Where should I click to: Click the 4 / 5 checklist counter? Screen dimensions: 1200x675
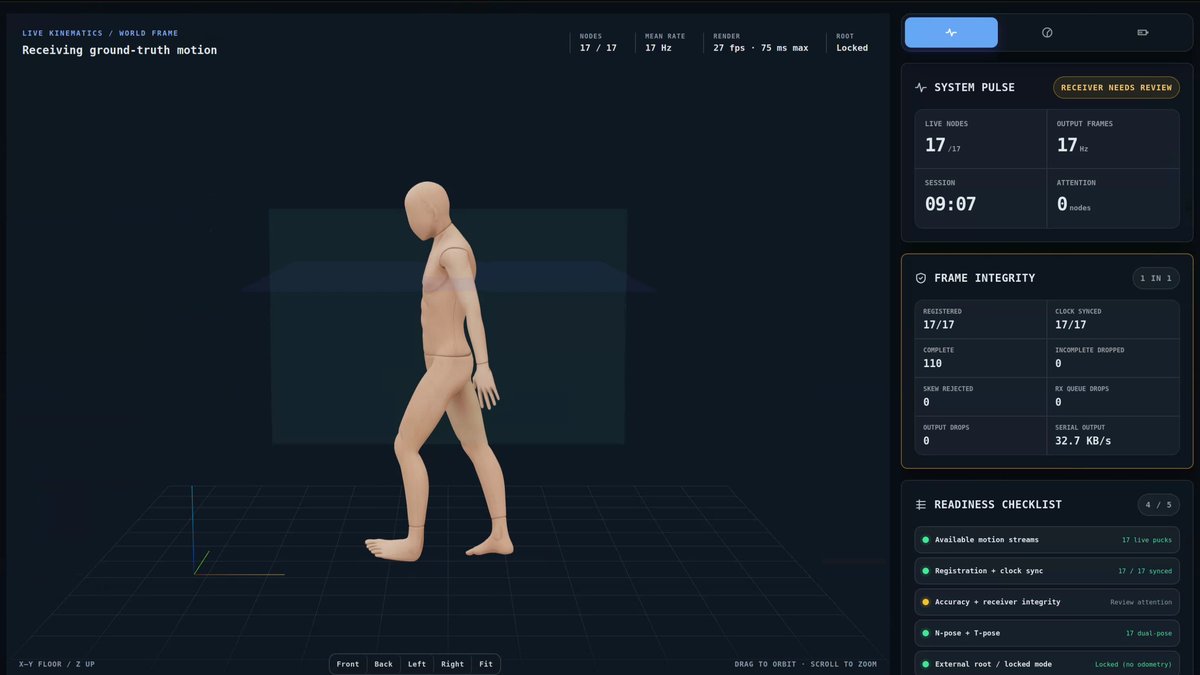pos(1158,505)
